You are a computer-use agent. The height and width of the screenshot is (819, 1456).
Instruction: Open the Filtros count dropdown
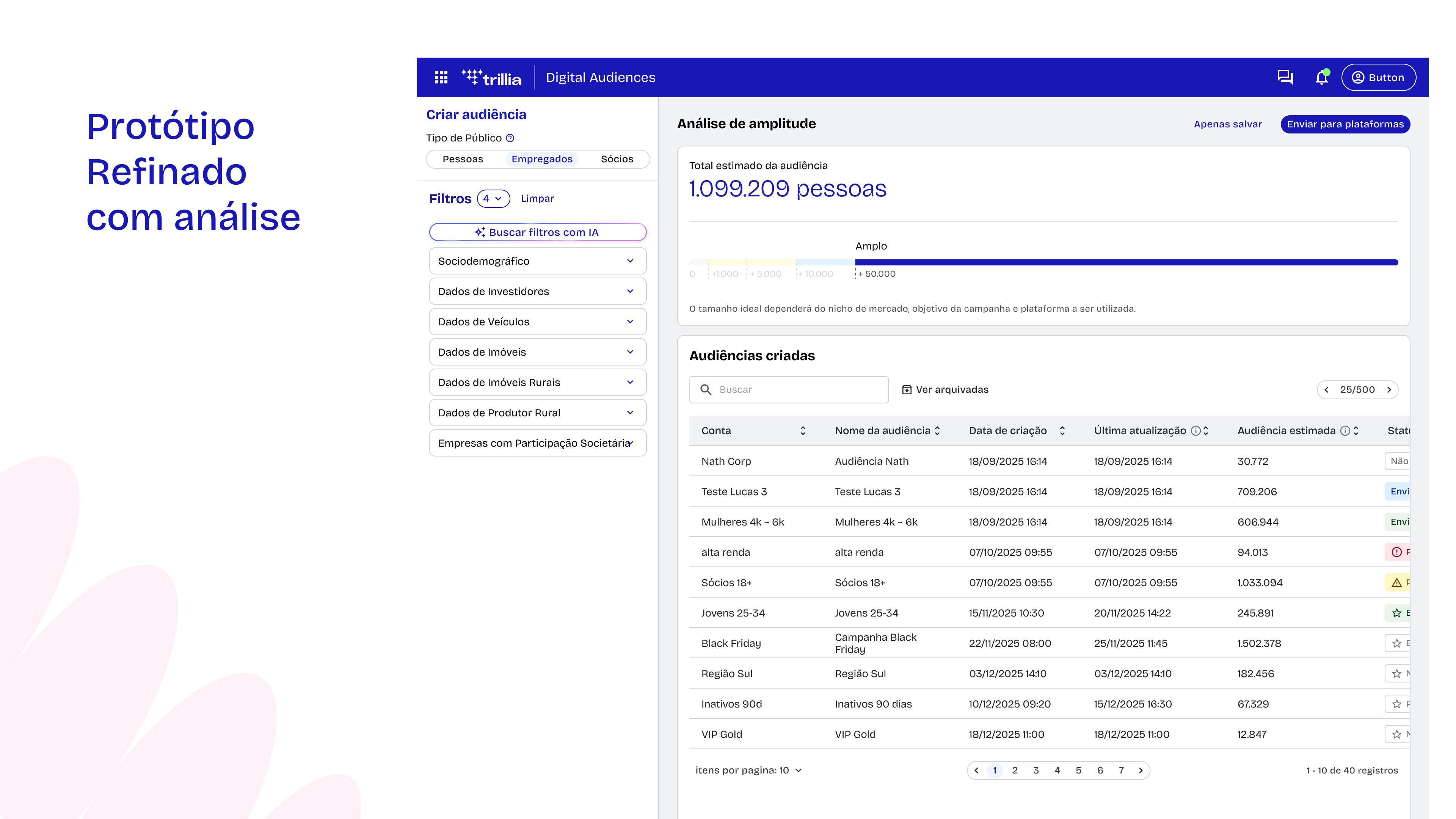pos(493,198)
